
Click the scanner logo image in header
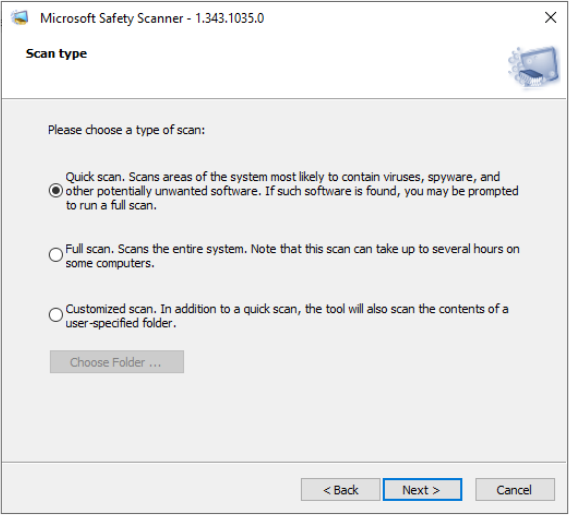(534, 67)
